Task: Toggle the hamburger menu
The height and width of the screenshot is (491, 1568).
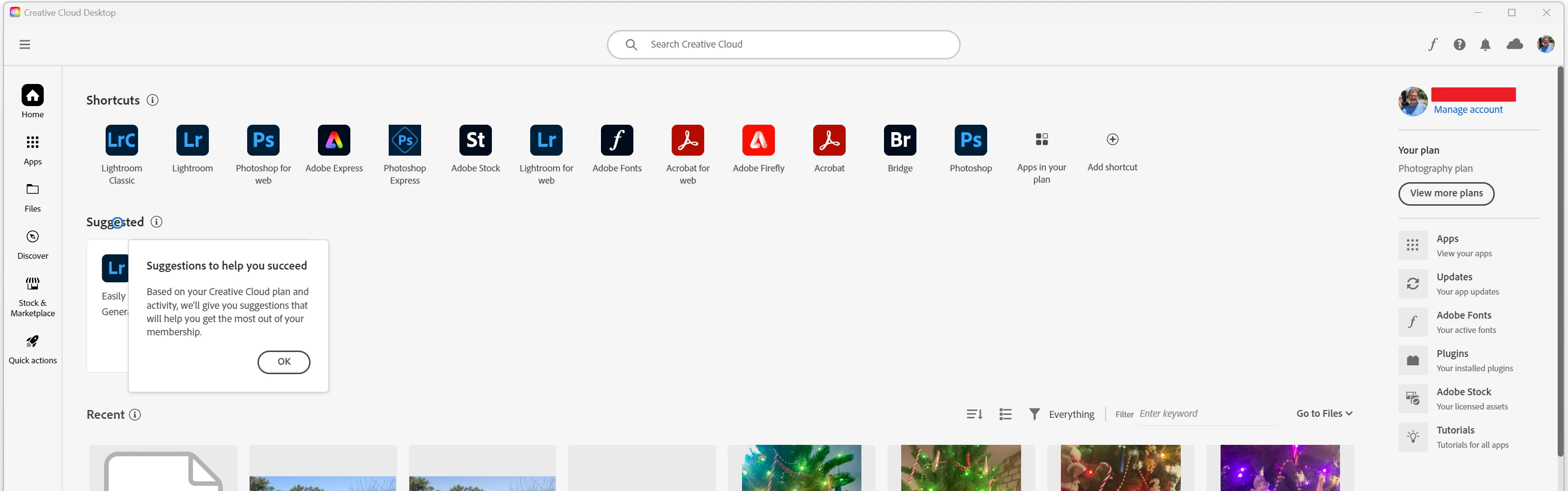Action: pos(25,44)
